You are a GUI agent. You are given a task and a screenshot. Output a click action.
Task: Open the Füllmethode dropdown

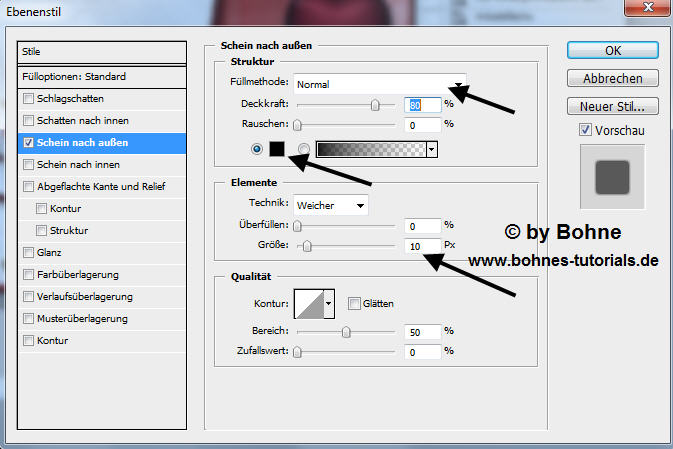[x=379, y=84]
